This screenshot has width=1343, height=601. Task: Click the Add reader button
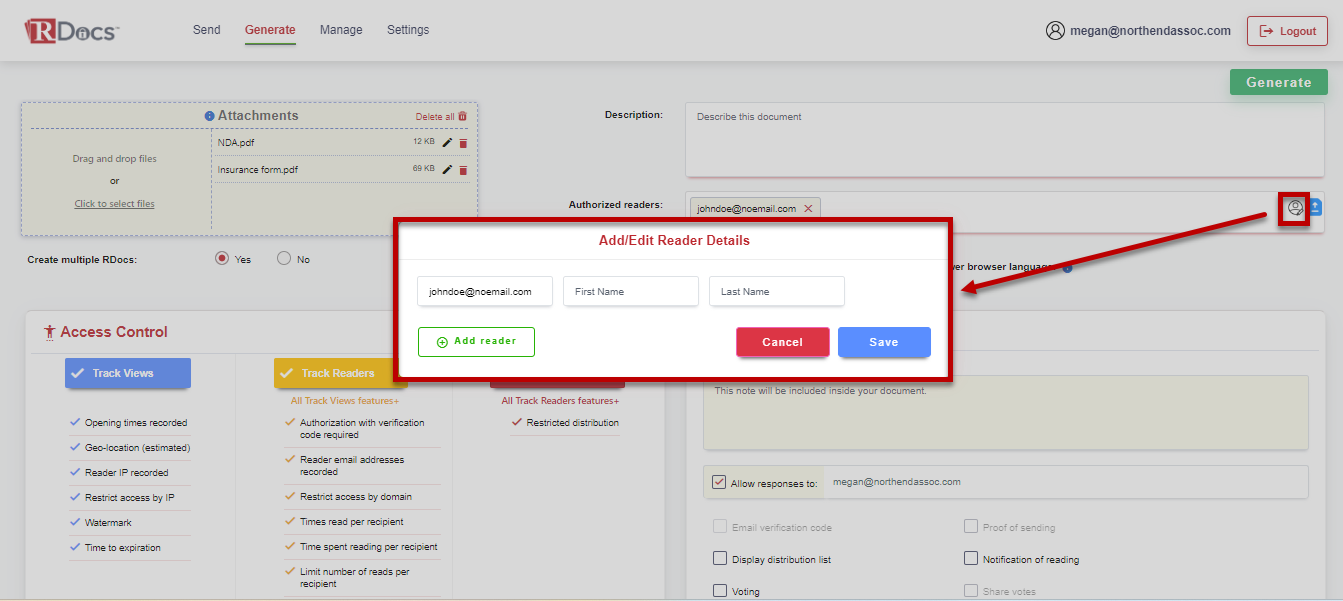[476, 342]
